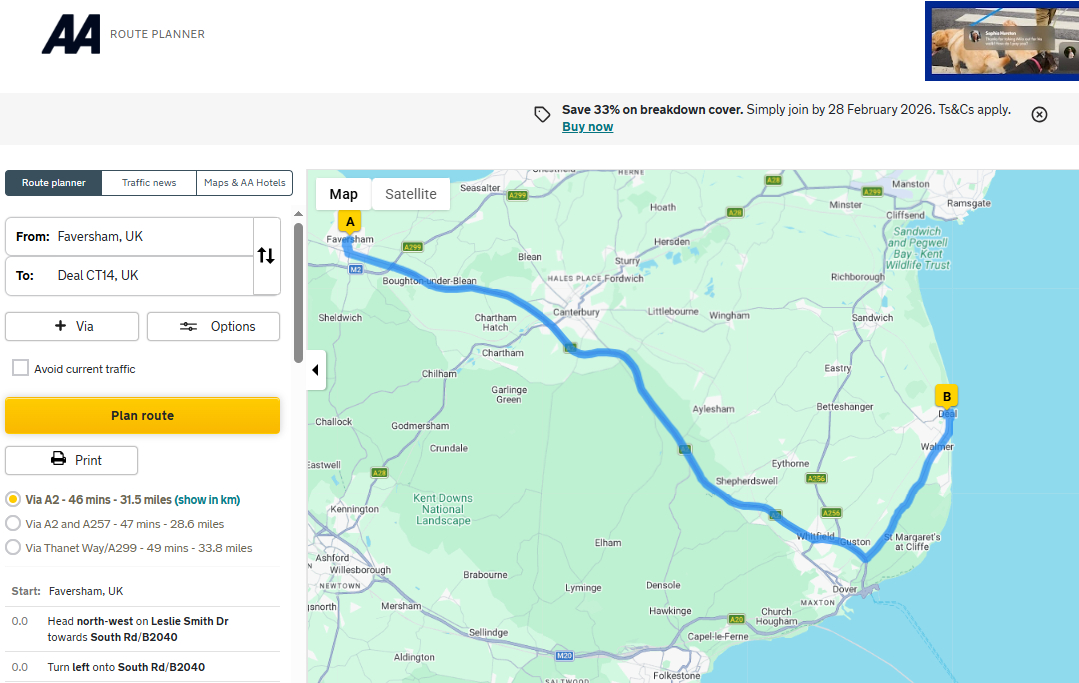The image size is (1079, 683).
Task: Close the breakdown cover promo banner
Action: 1039,114
